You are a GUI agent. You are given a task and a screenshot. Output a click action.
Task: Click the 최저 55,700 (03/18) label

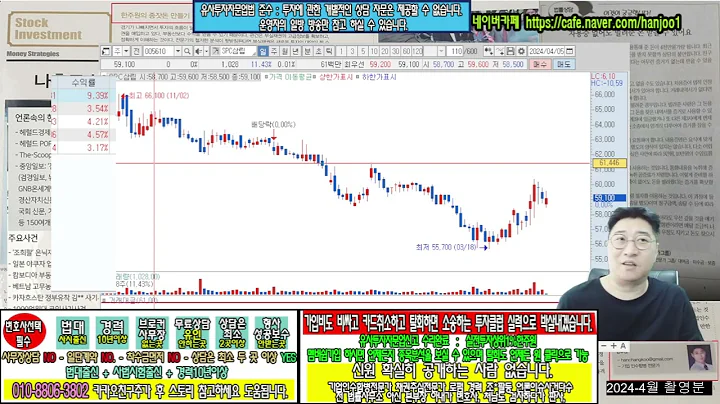[446, 247]
